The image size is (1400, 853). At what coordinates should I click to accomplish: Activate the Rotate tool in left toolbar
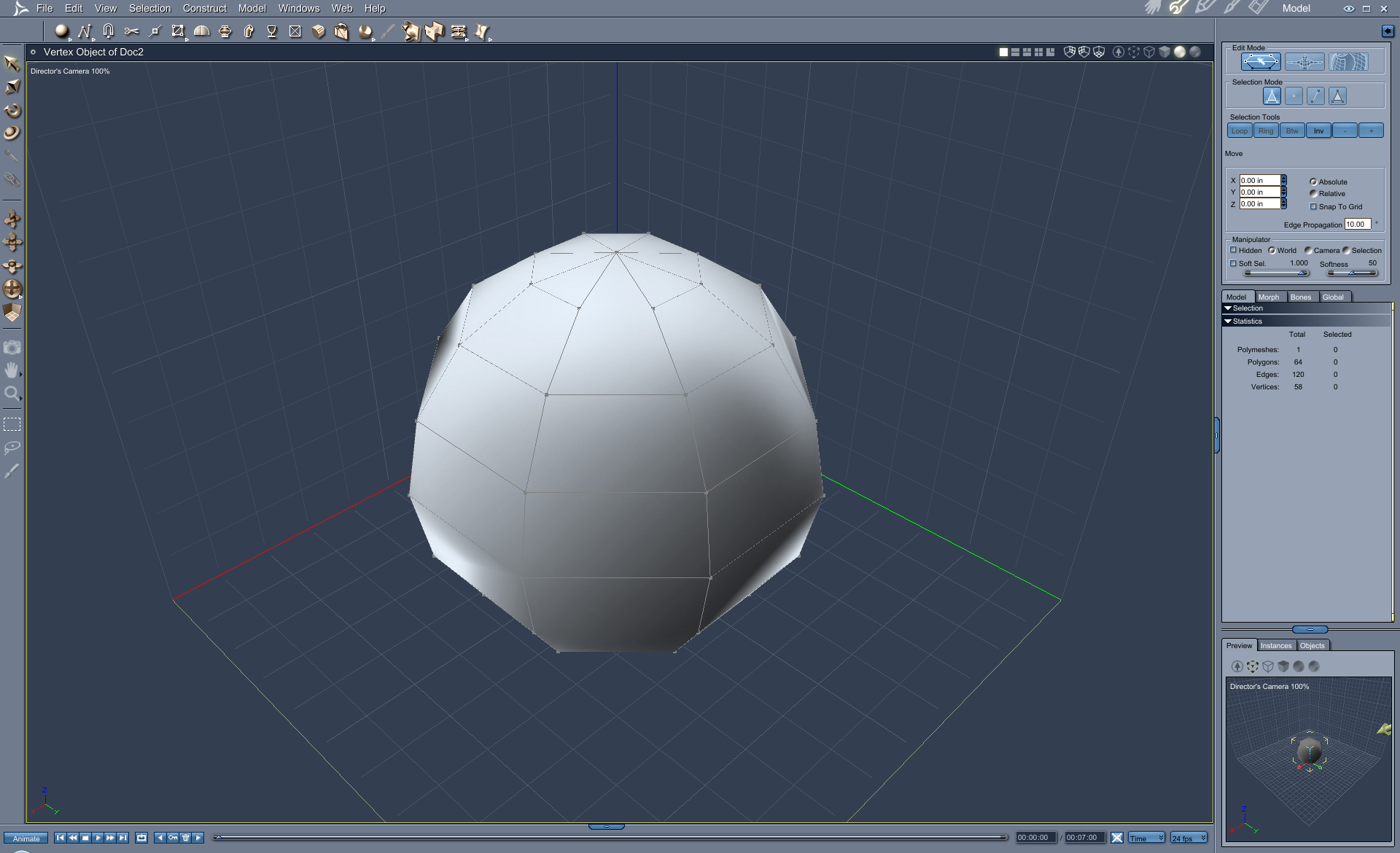point(12,109)
